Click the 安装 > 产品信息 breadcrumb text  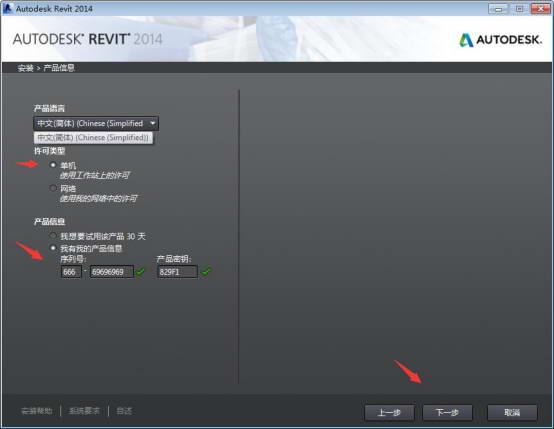(46, 68)
